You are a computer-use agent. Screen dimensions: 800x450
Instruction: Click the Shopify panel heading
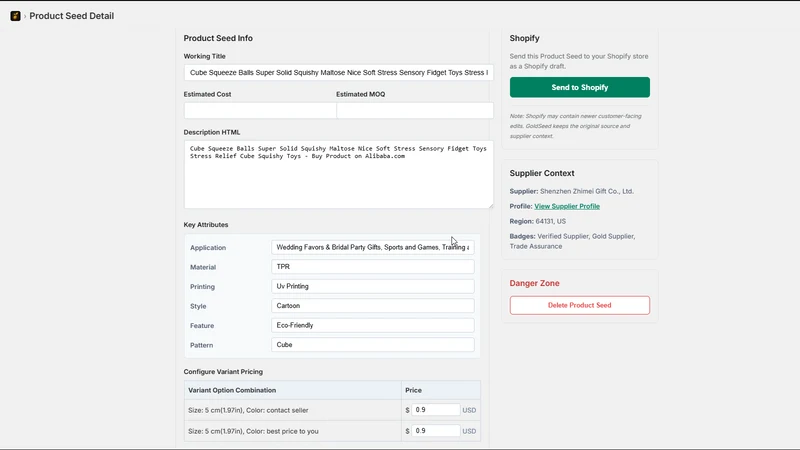pyautogui.click(x=524, y=38)
